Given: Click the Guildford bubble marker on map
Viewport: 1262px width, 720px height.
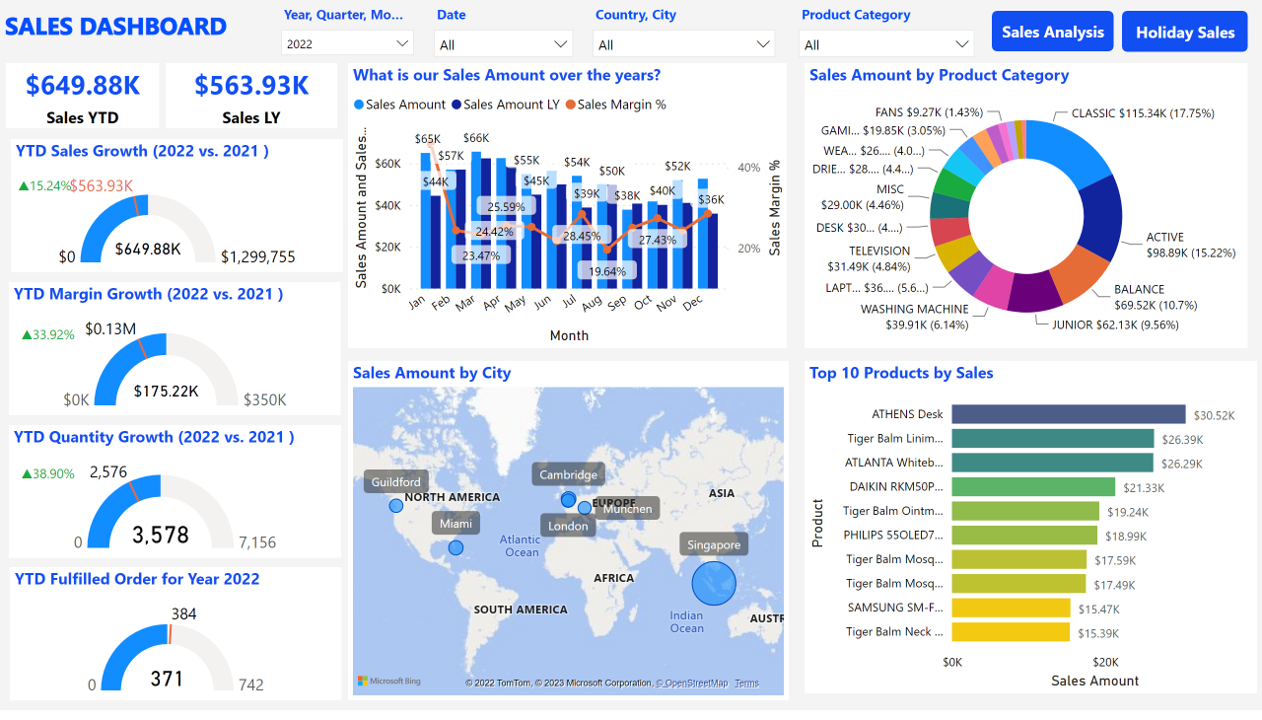Looking at the screenshot, I should pos(396,506).
